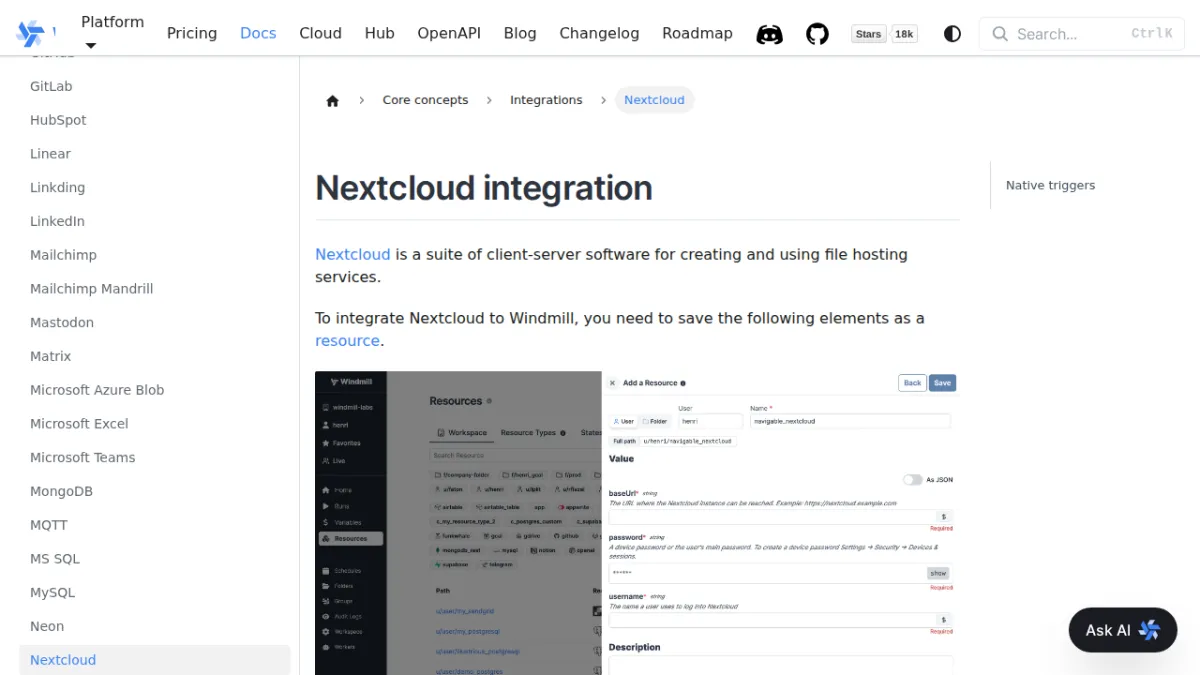Click the 18k stars count

tap(904, 34)
